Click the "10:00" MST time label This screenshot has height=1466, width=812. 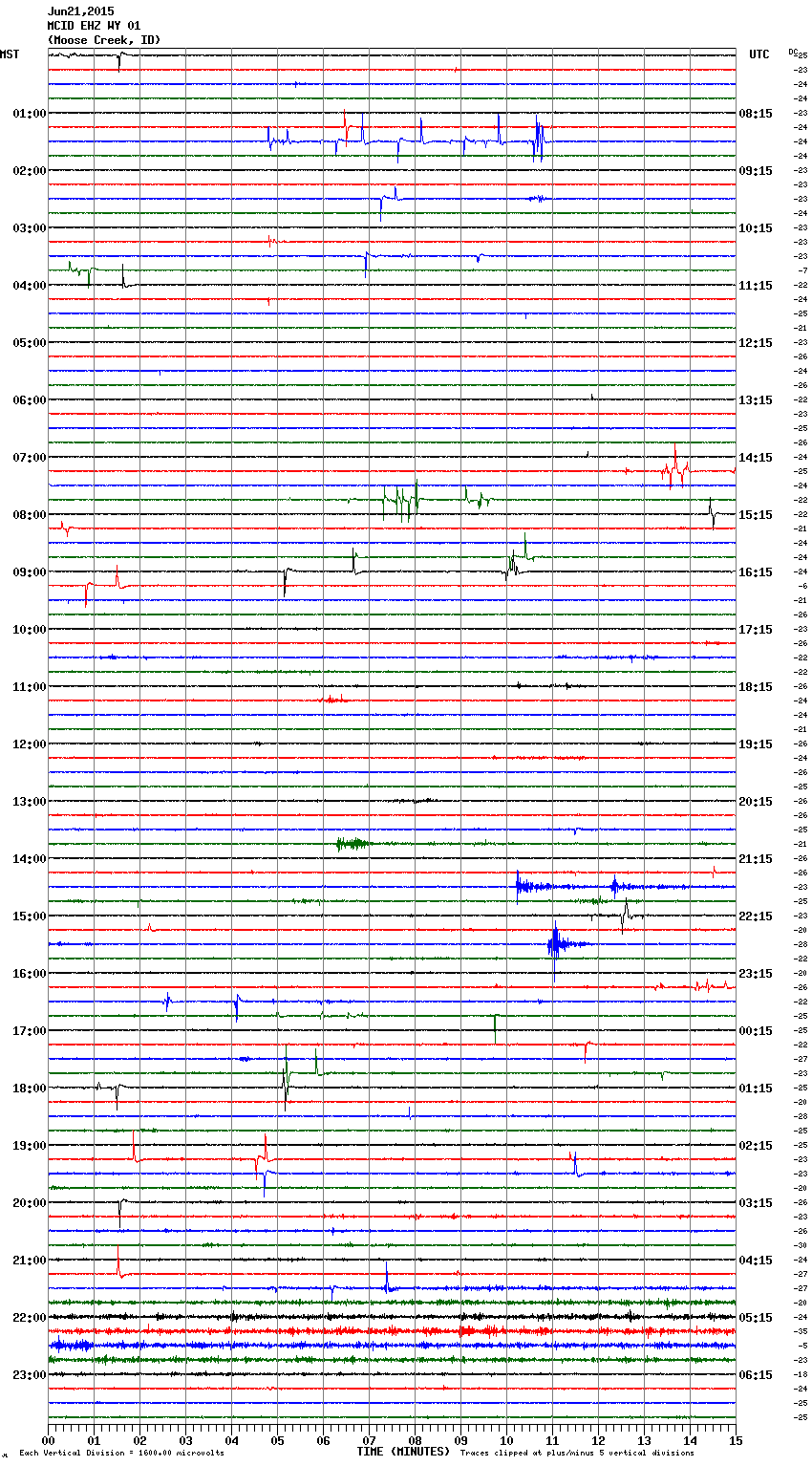pyautogui.click(x=30, y=630)
